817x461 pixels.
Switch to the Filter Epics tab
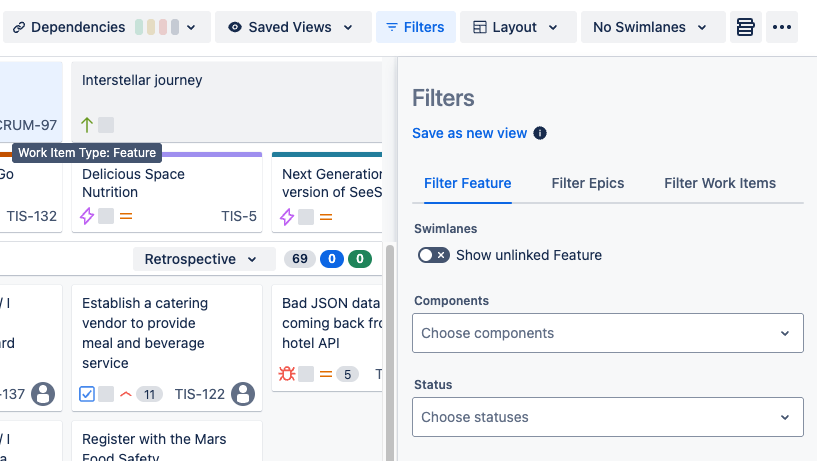[588, 183]
